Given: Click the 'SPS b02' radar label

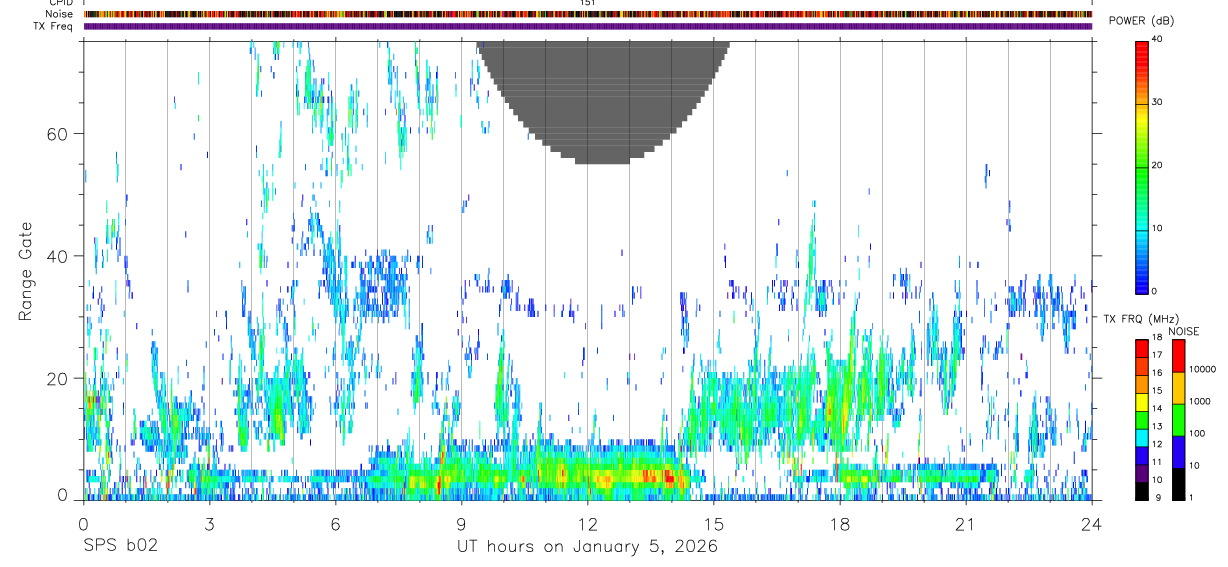Looking at the screenshot, I should tap(120, 547).
